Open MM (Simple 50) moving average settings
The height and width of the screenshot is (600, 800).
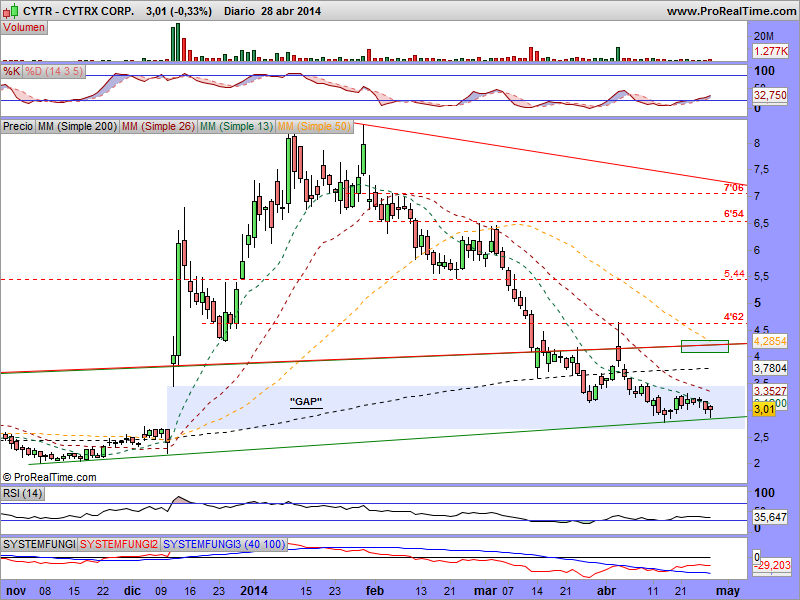tap(314, 126)
